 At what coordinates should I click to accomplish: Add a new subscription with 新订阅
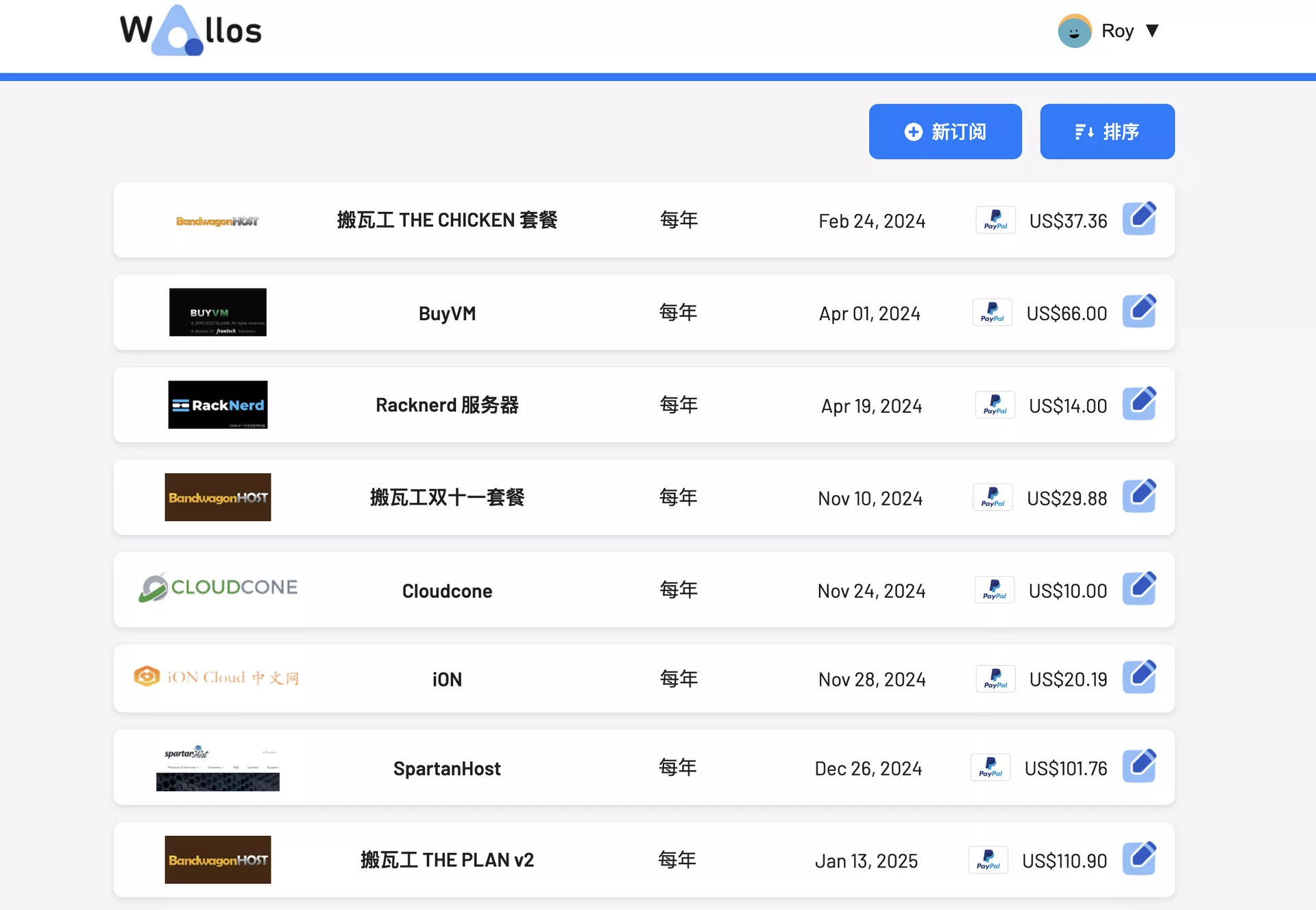point(945,132)
